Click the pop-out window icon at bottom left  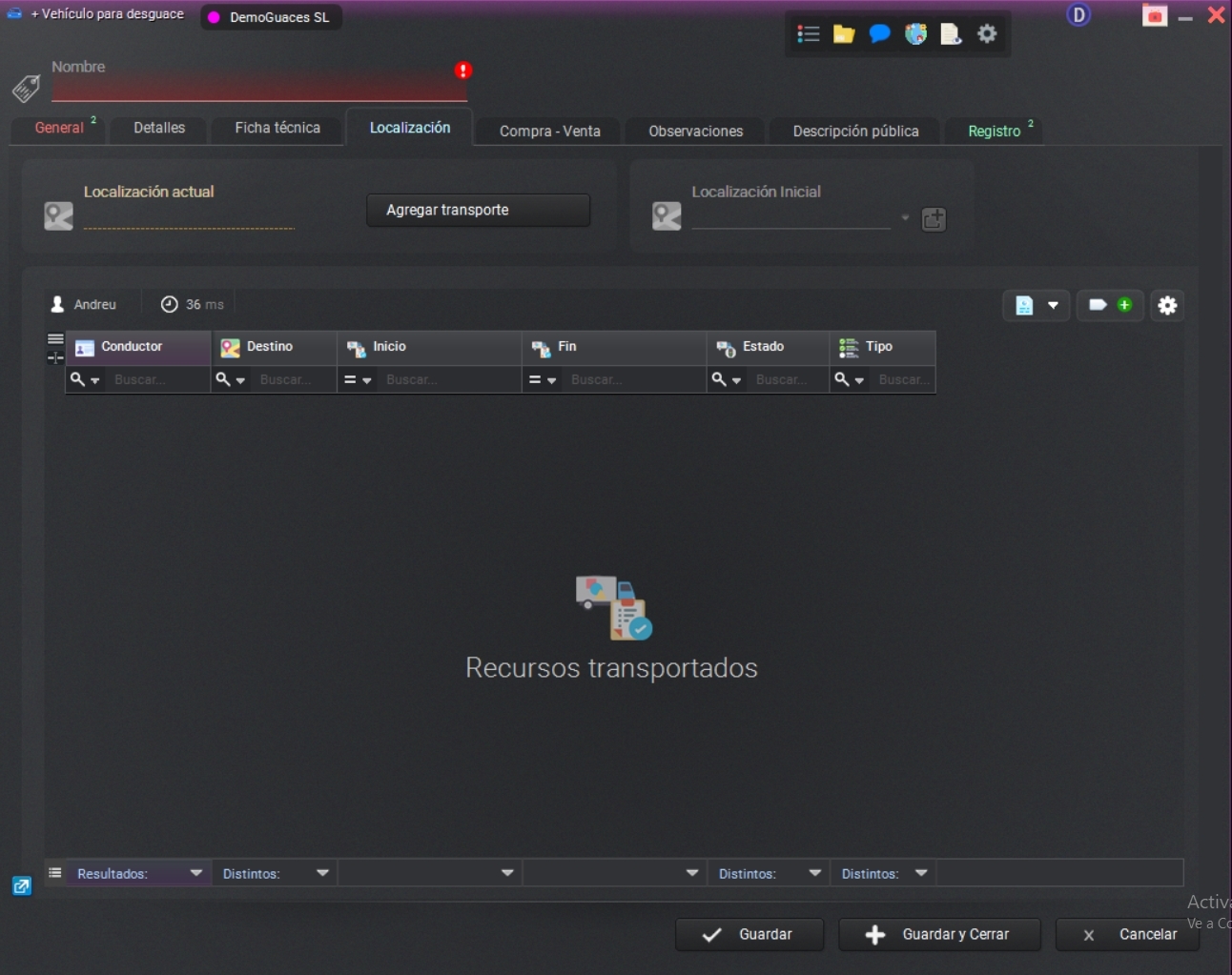(22, 886)
